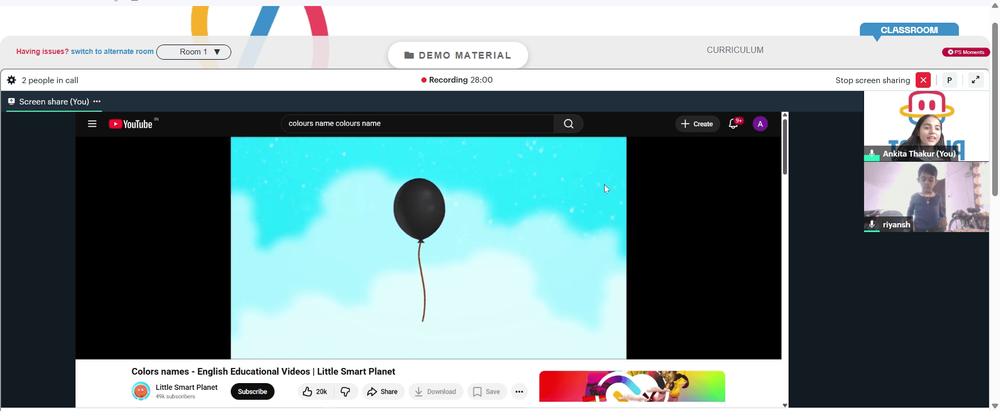Open YouTube hamburger guide menu
This screenshot has height=411, width=1000.
[x=92, y=124]
